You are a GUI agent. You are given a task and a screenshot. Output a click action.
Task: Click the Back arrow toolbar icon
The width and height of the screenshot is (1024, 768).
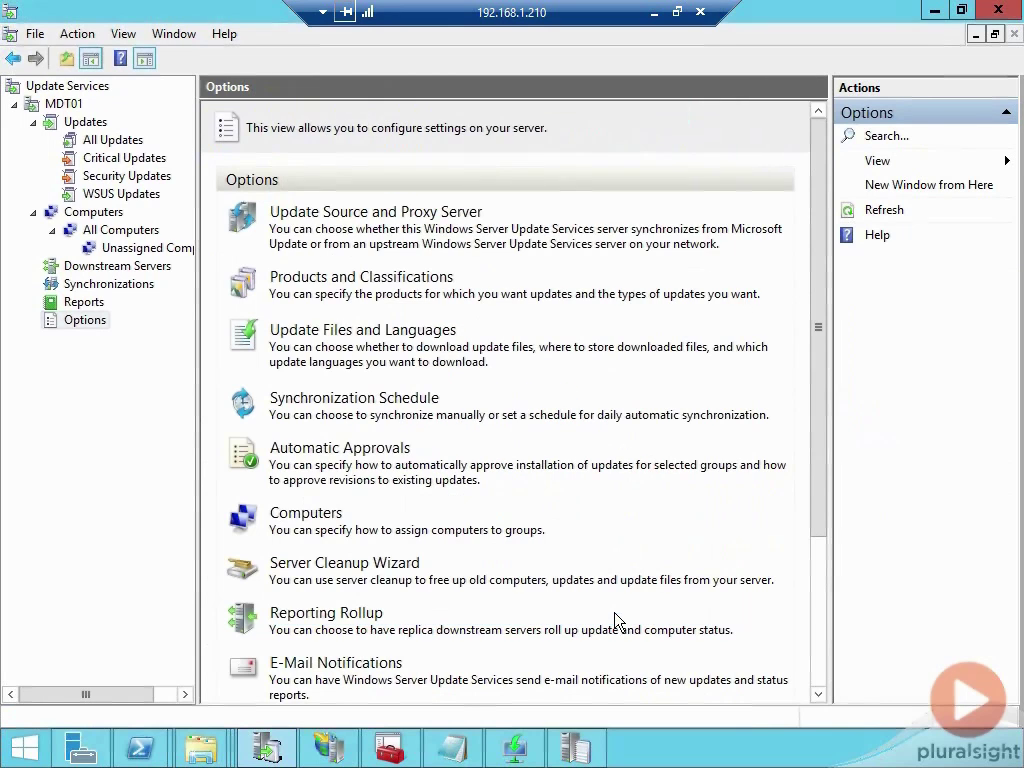coord(13,59)
